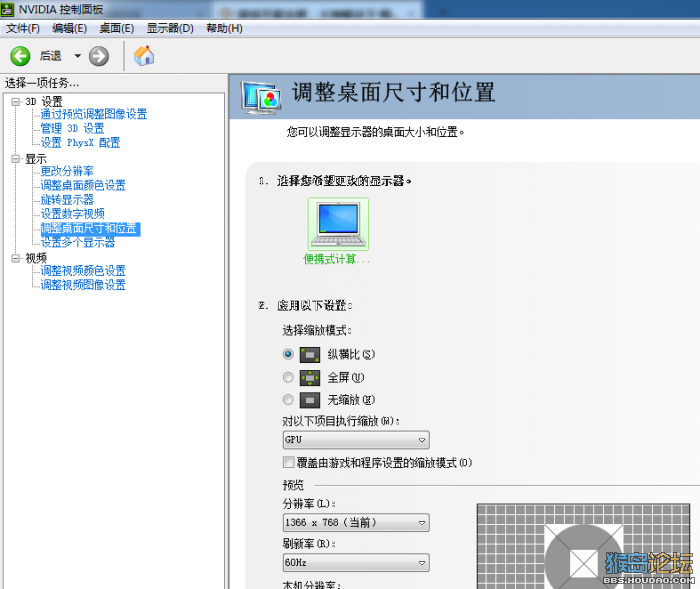Image resolution: width=700 pixels, height=589 pixels.
Task: Open 更改分辨率 link
Action: coord(67,171)
